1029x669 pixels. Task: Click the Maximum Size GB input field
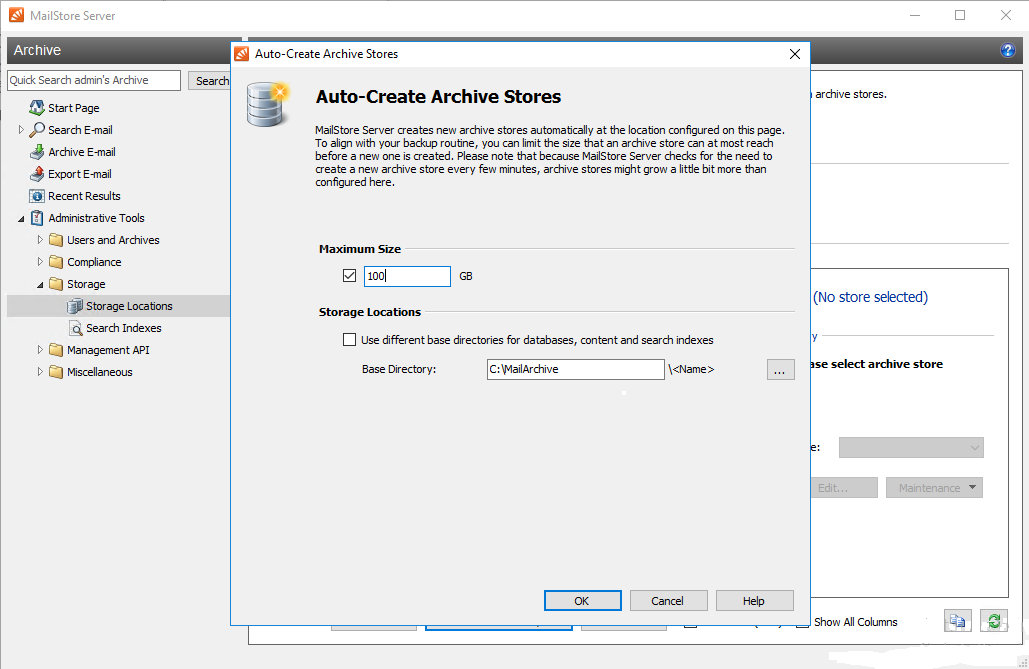(407, 276)
